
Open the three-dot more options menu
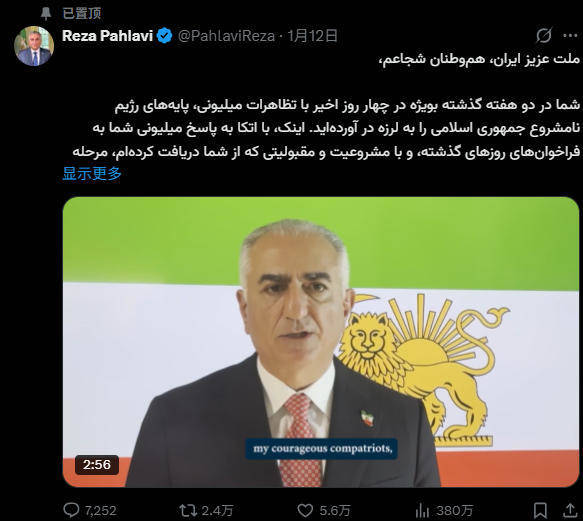pos(570,36)
